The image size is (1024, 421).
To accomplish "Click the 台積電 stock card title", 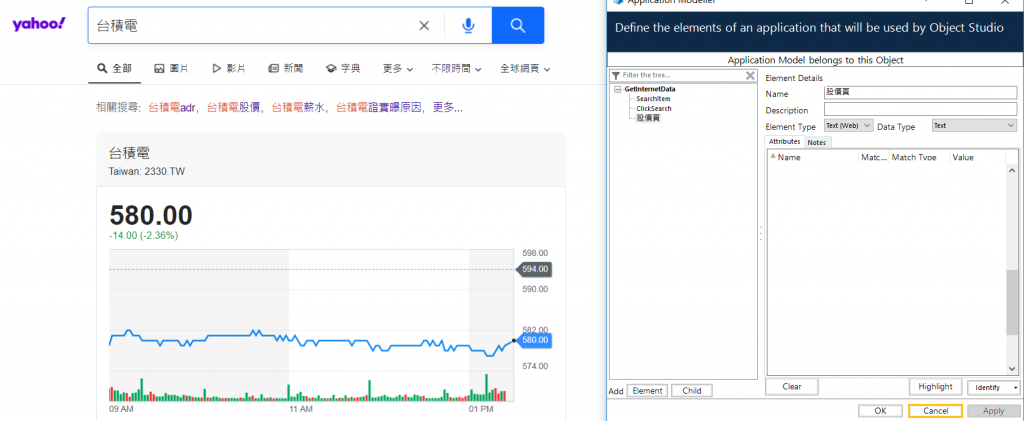I will (129, 153).
